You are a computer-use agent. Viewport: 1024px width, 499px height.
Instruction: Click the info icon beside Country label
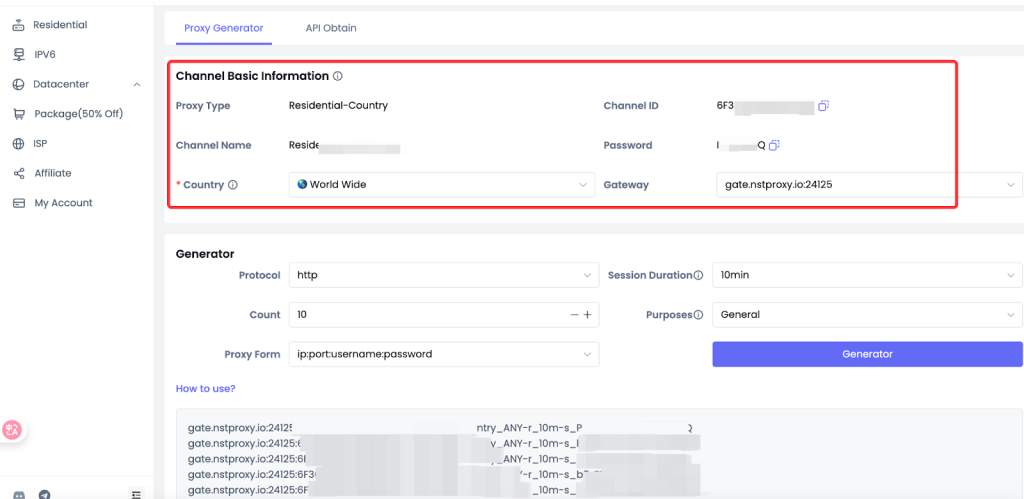point(233,185)
